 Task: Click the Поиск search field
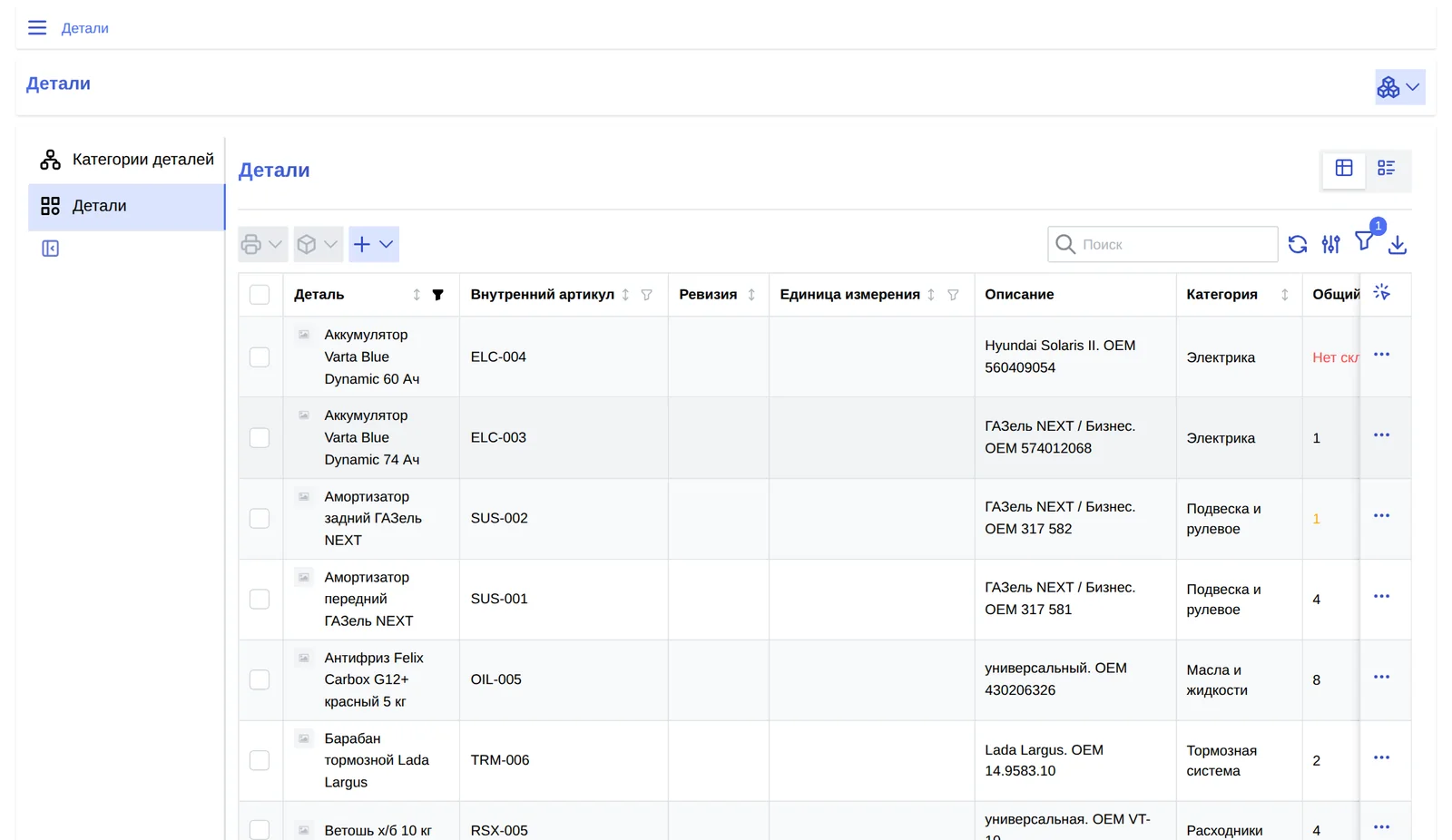1163,245
